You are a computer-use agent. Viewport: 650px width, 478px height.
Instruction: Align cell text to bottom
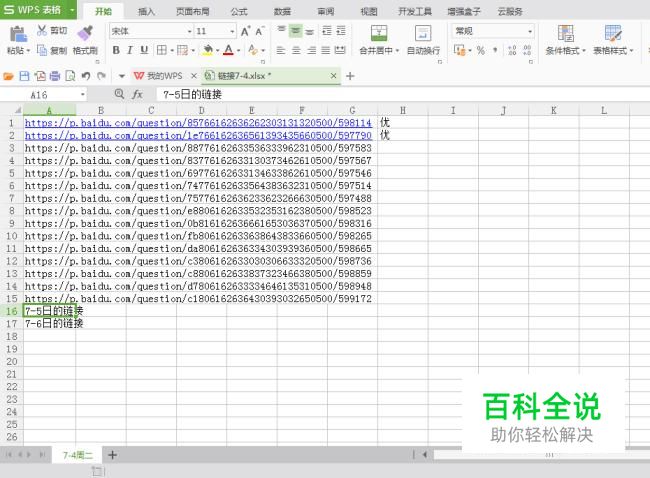[x=310, y=30]
